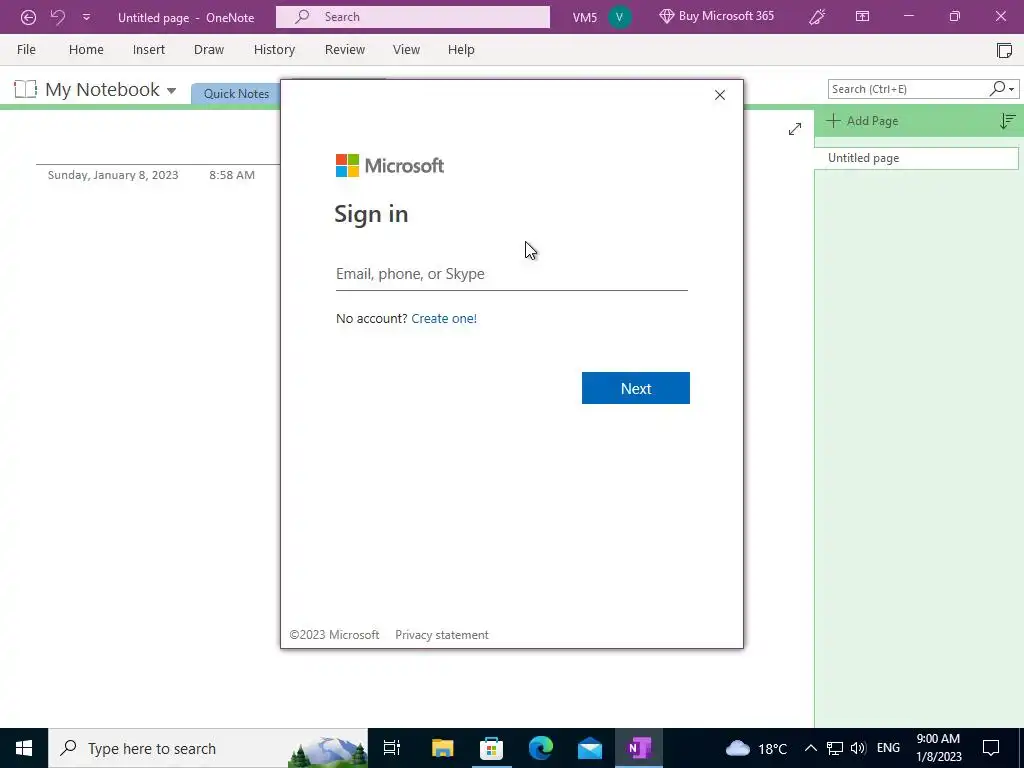Viewport: 1024px width, 768px height.
Task: Click the taskbar Type here to search box
Action: click(208, 748)
